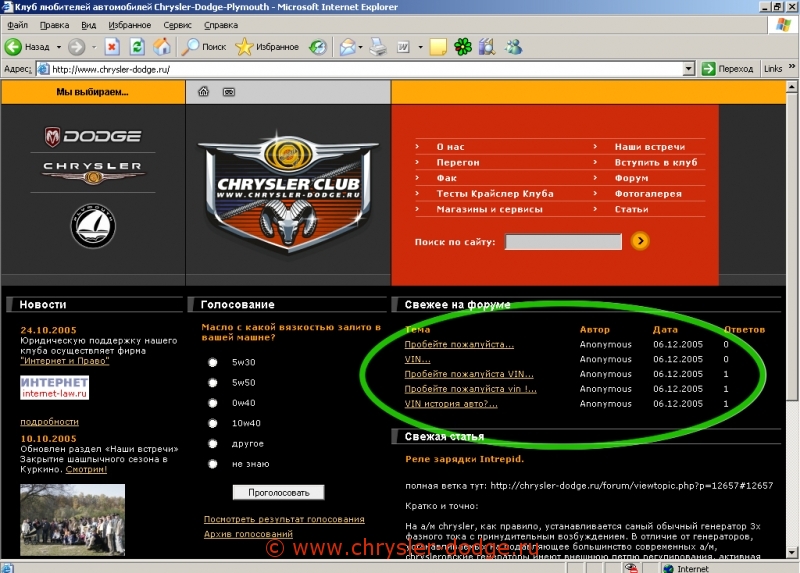Select the 5w30 radio option
This screenshot has width=800, height=573.
point(213,362)
